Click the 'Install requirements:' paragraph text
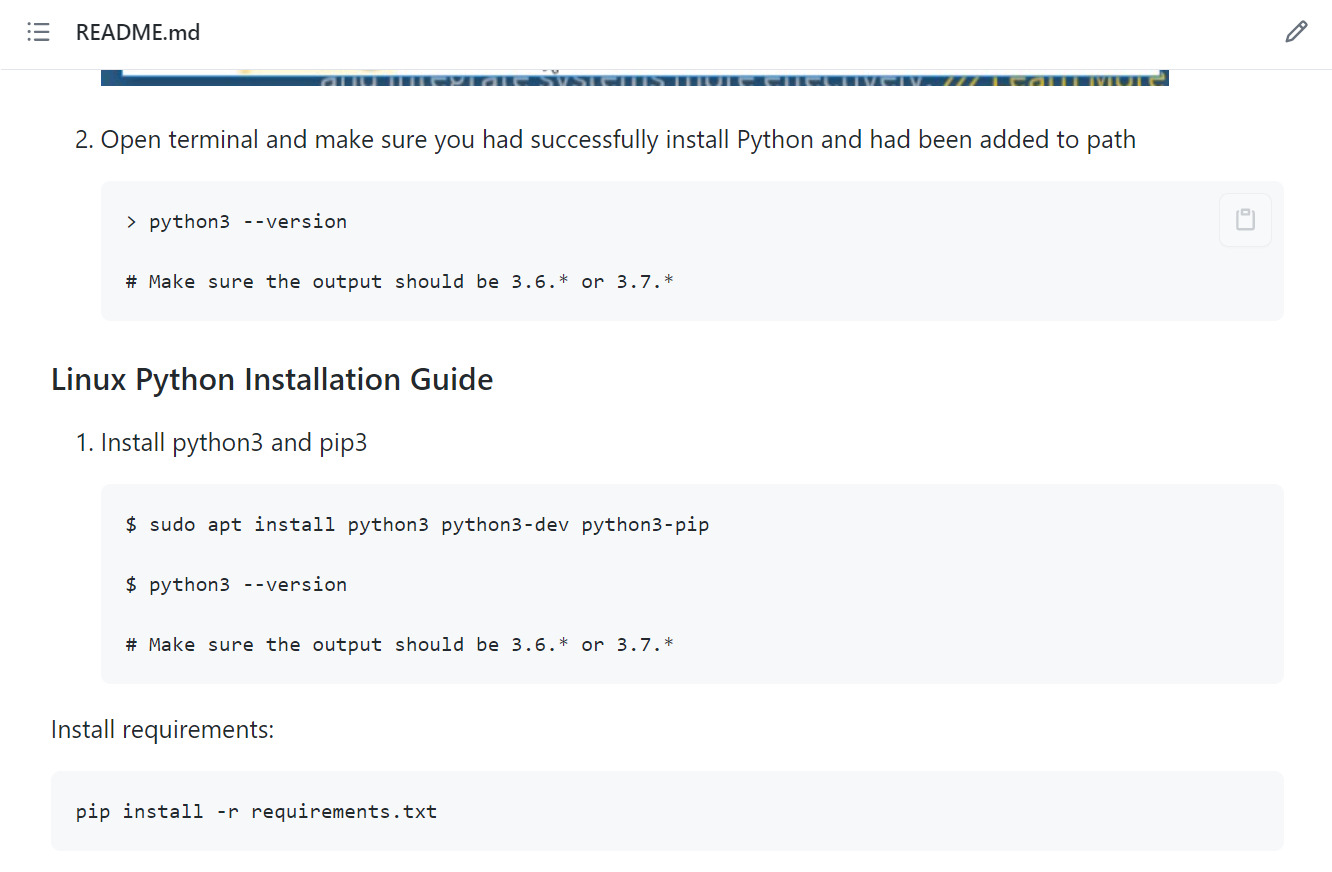1332x872 pixels. pyautogui.click(x=162, y=730)
